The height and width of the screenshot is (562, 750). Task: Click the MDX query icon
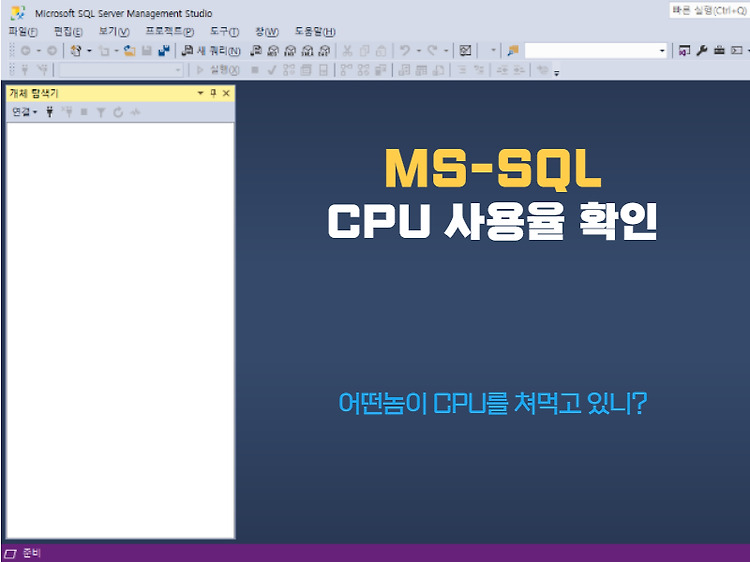[273, 50]
